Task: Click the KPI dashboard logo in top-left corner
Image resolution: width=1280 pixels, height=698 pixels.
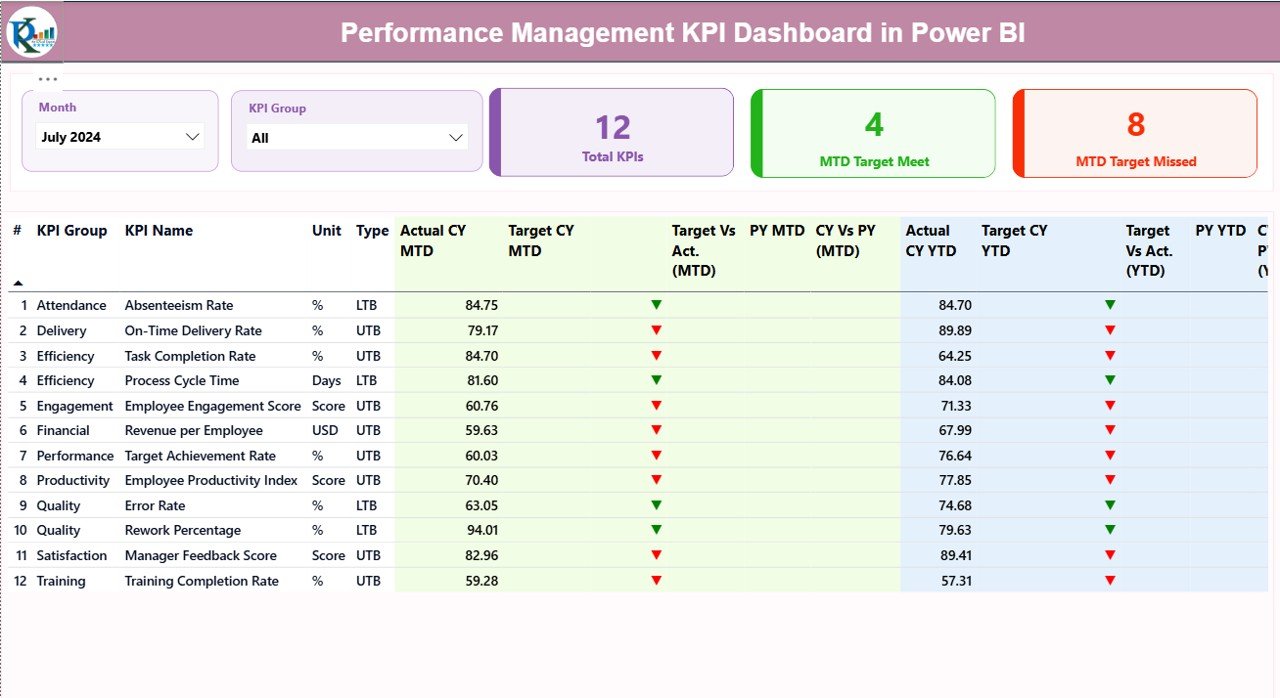Action: coord(30,31)
